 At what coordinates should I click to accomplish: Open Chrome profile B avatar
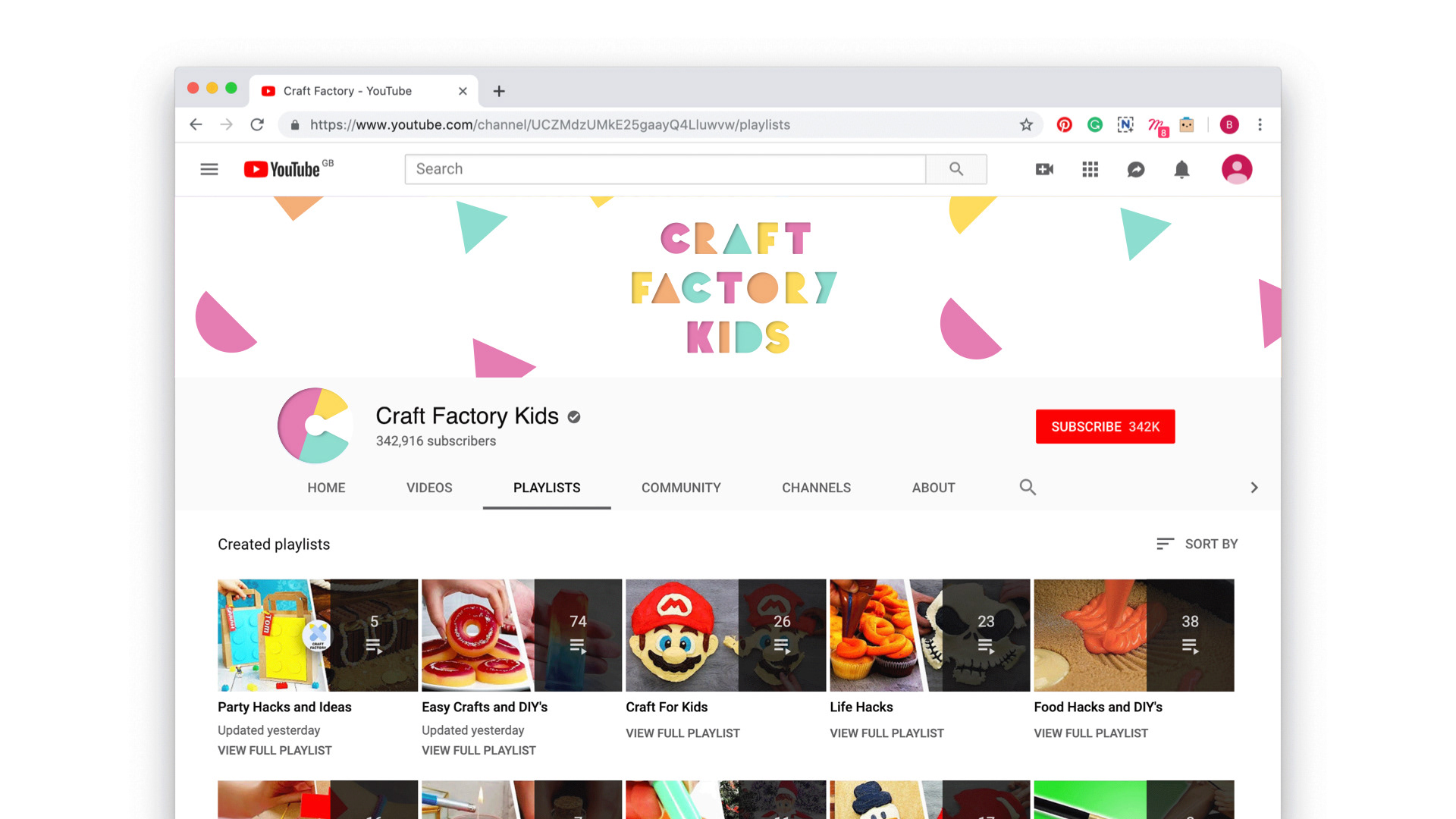pyautogui.click(x=1229, y=124)
